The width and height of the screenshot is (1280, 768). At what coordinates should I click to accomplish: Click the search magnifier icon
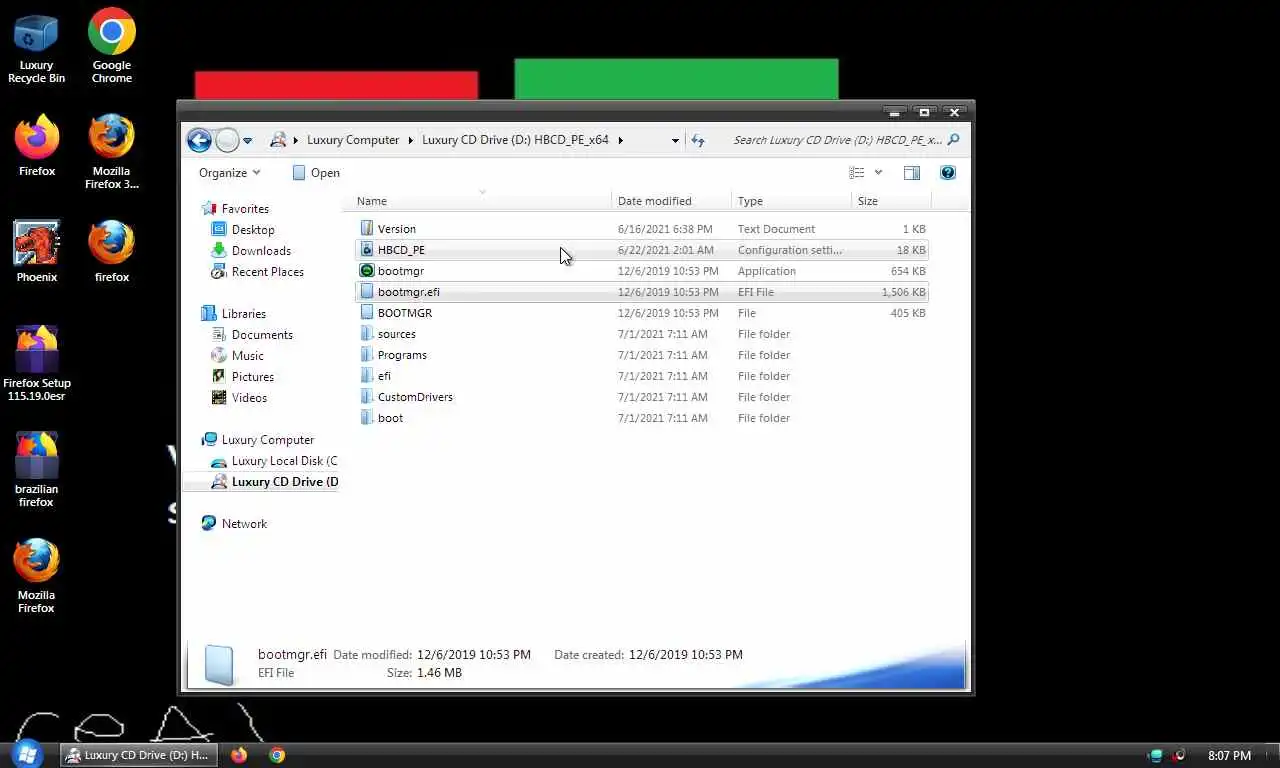pyautogui.click(x=953, y=140)
